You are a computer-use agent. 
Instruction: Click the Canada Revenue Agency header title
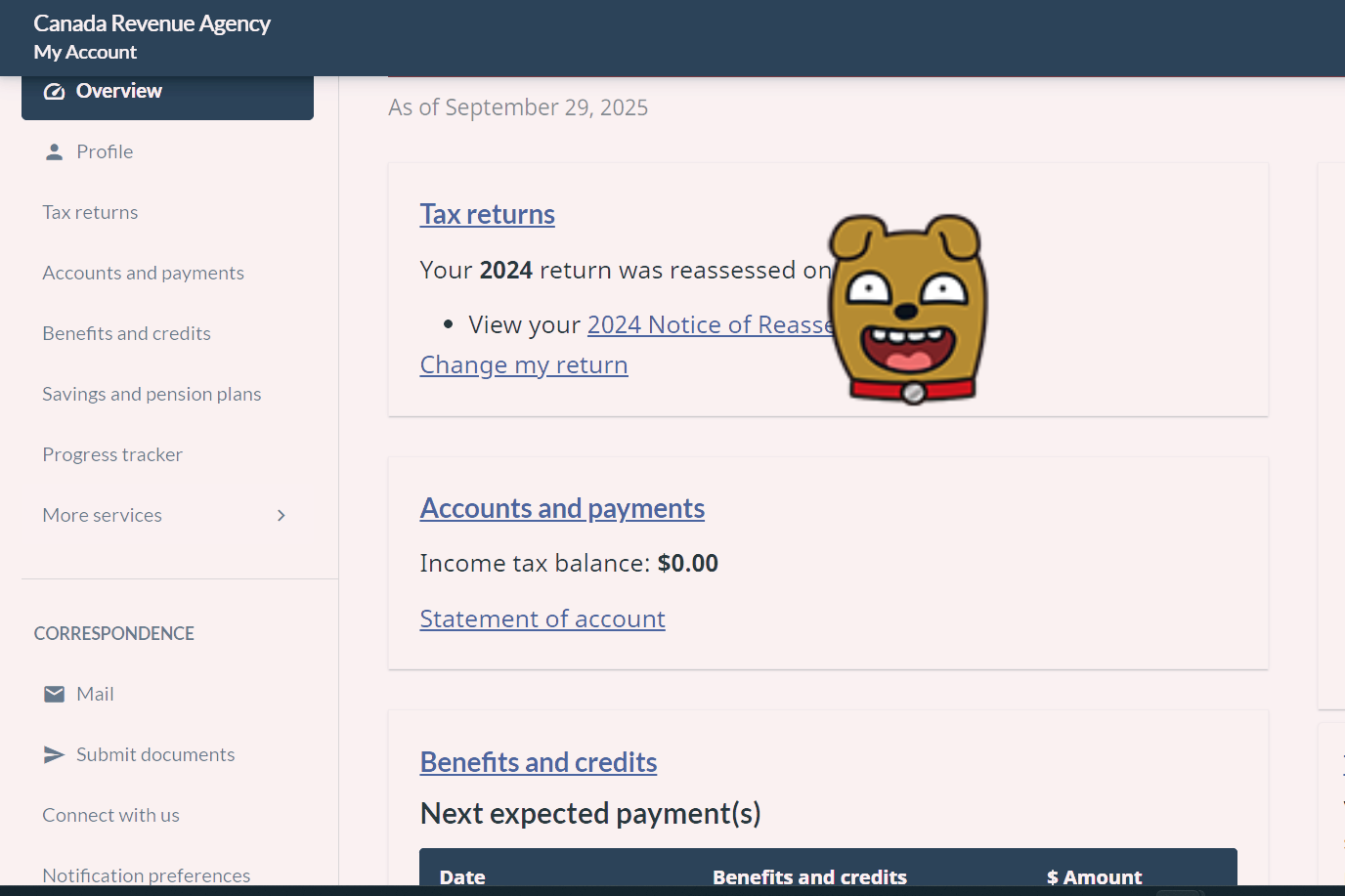coord(152,23)
